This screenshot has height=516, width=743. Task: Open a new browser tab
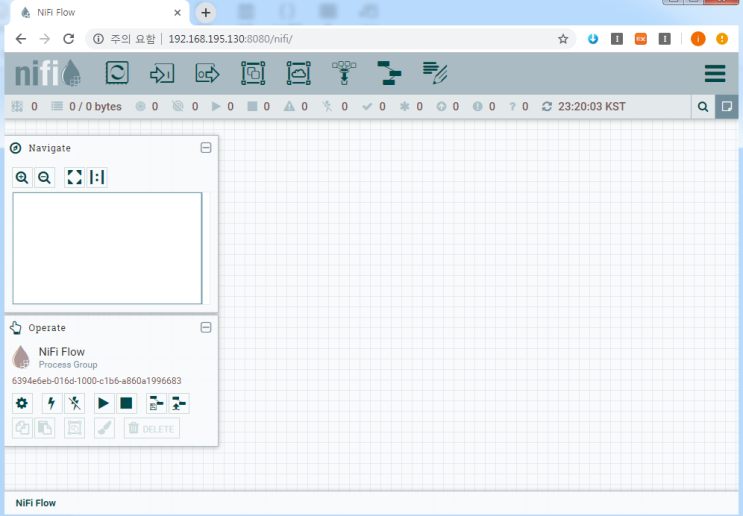tap(206, 13)
